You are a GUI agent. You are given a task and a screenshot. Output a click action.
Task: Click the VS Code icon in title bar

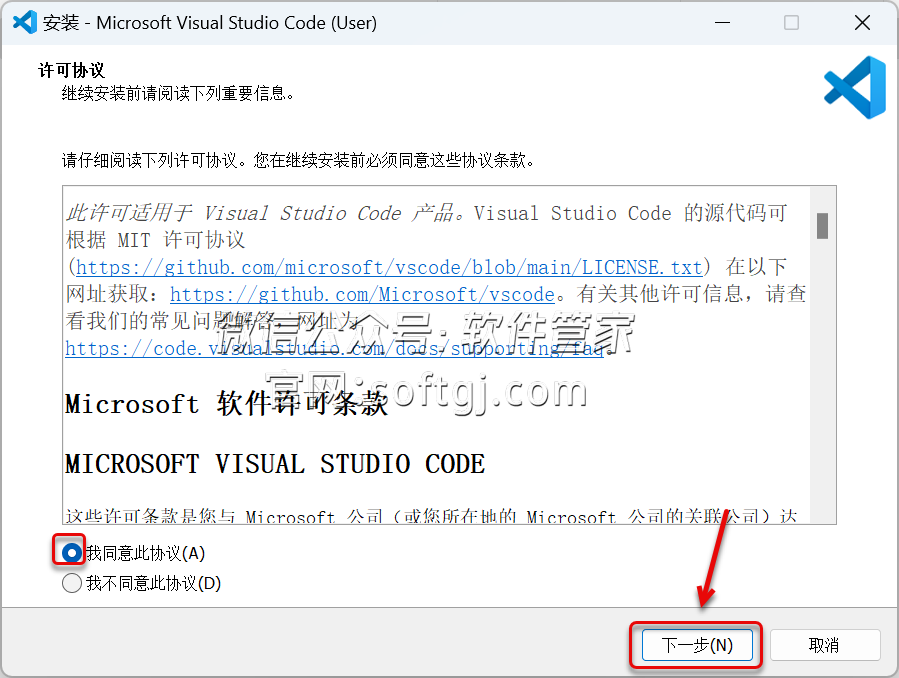tap(25, 22)
